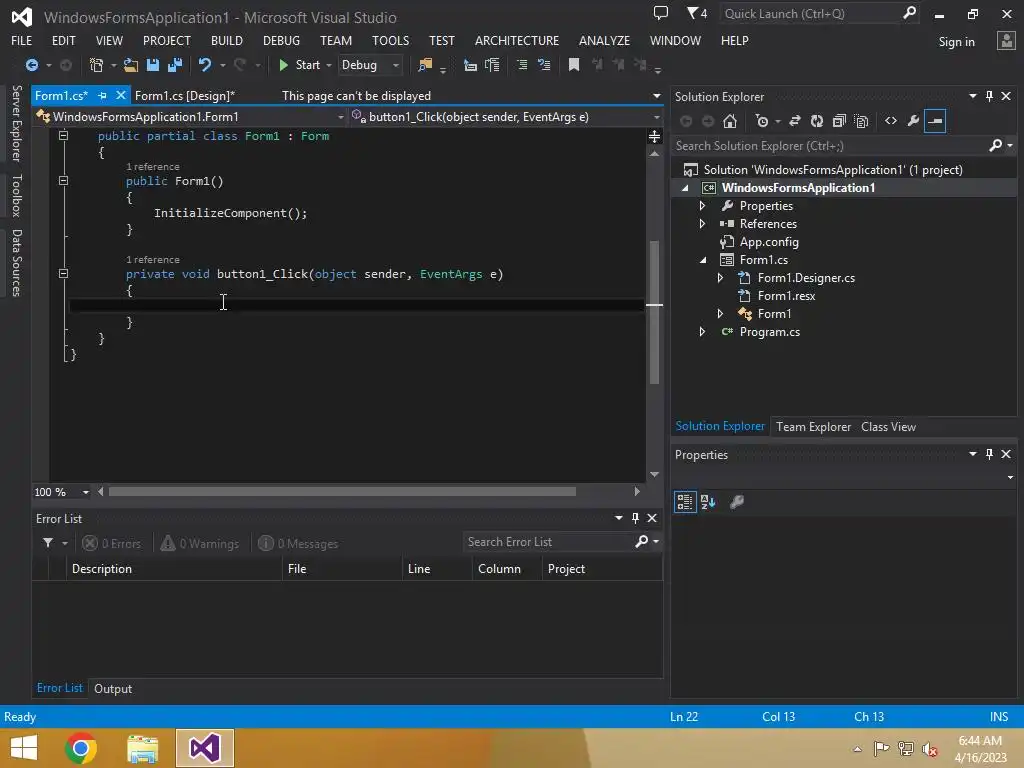Open Pending Changes Filter in Solution Explorer
The width and height of the screenshot is (1024, 768).
pos(761,121)
